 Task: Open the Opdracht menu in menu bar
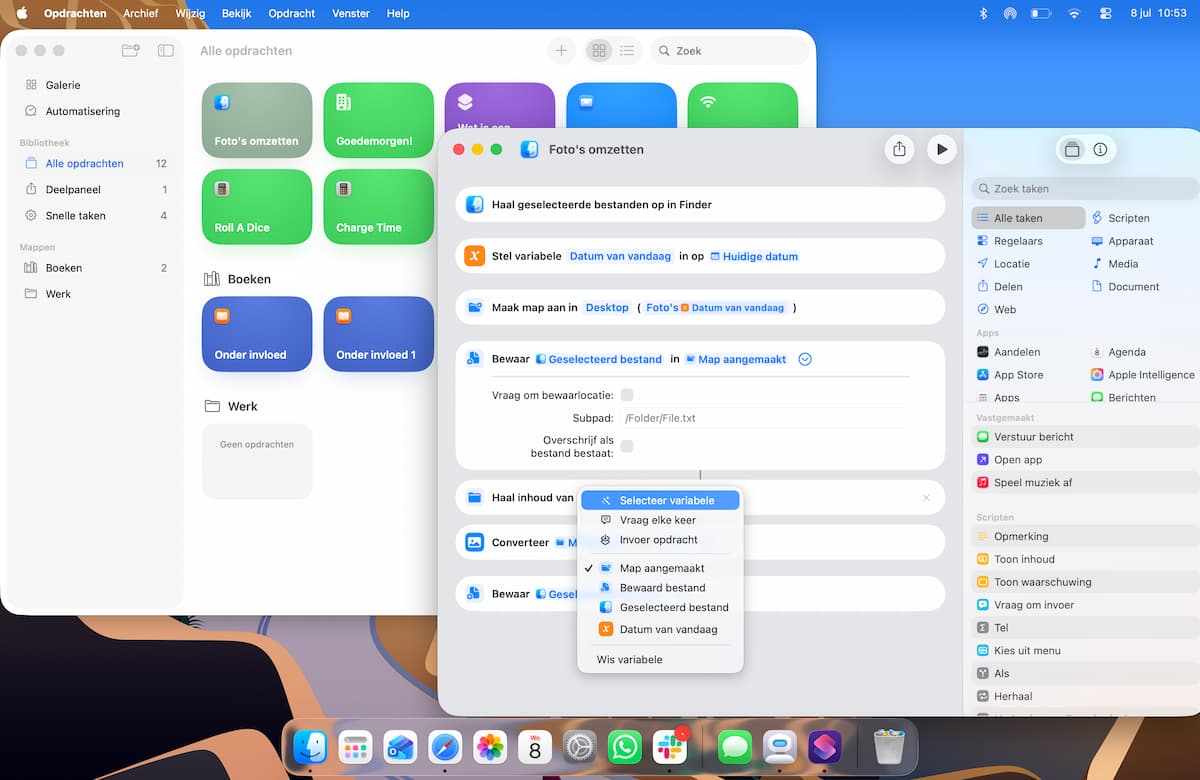pyautogui.click(x=292, y=13)
